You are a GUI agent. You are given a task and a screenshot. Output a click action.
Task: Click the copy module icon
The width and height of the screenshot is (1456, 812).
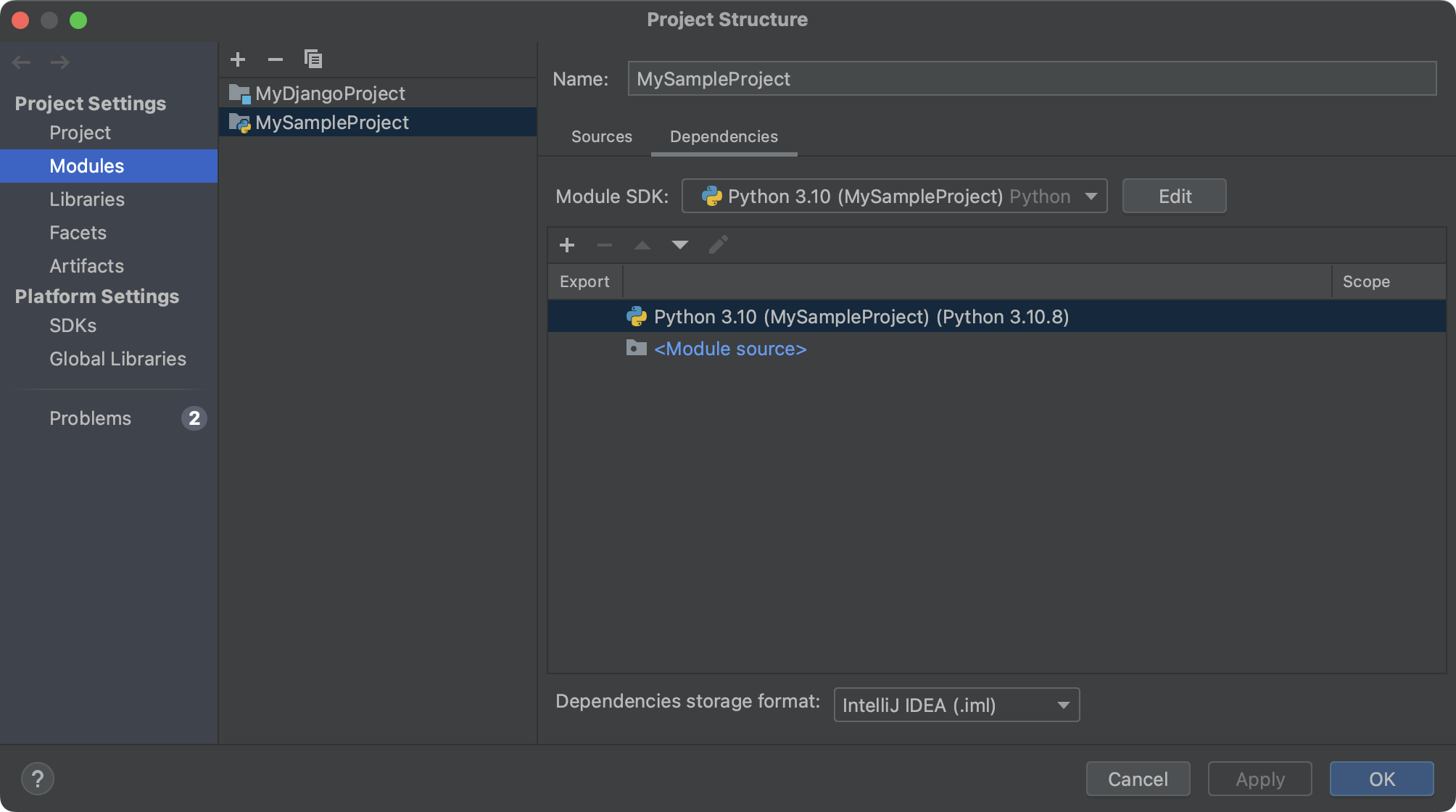(x=313, y=59)
